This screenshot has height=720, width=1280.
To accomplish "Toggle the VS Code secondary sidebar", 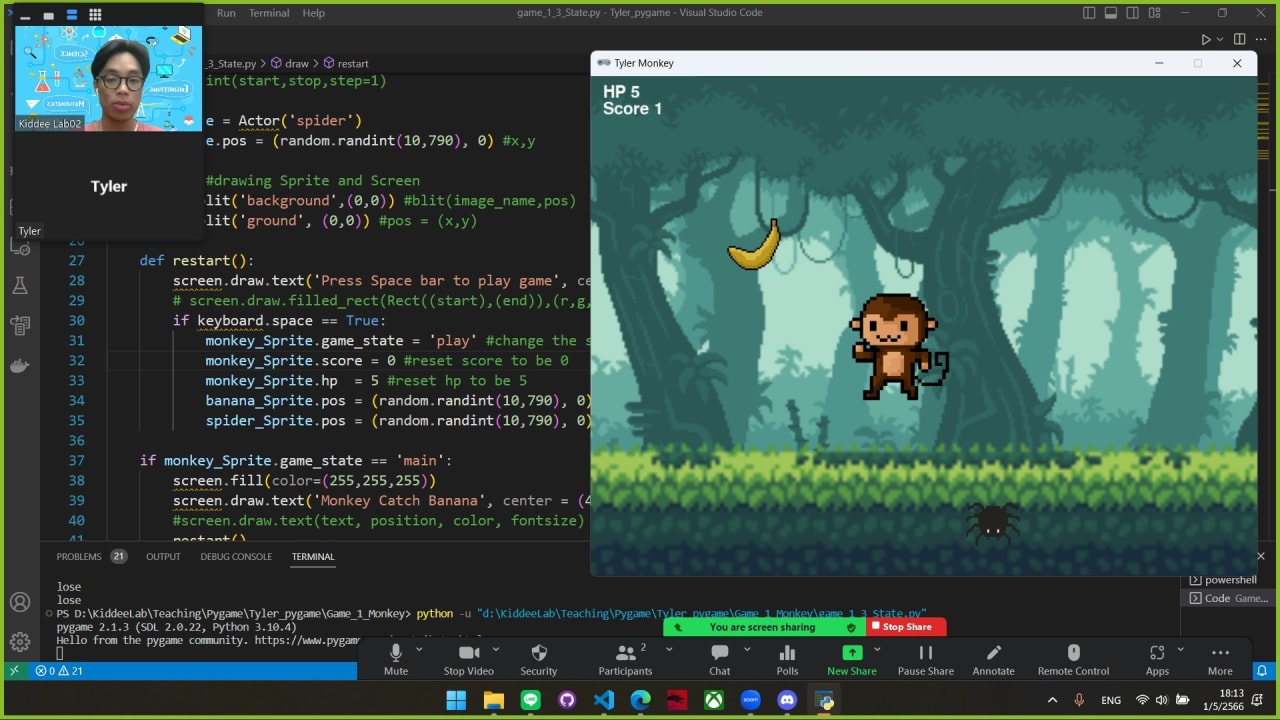I will [x=1133, y=13].
